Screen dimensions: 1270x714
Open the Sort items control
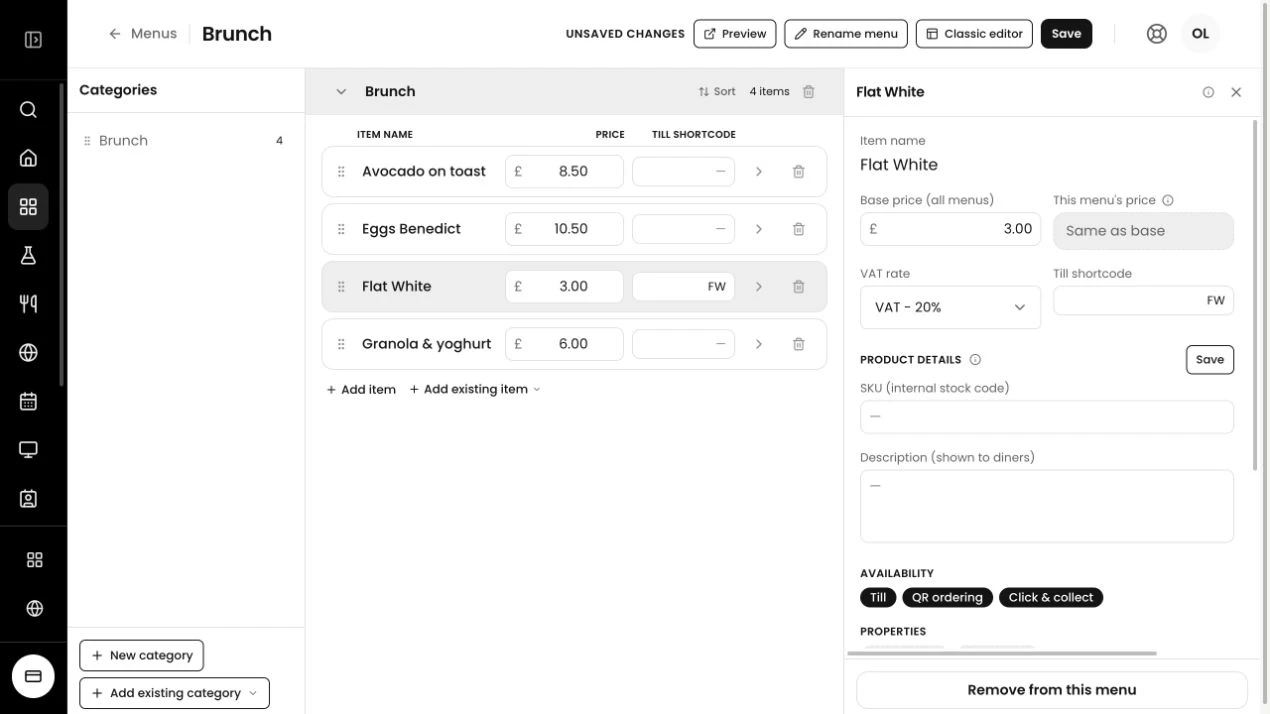pos(717,91)
